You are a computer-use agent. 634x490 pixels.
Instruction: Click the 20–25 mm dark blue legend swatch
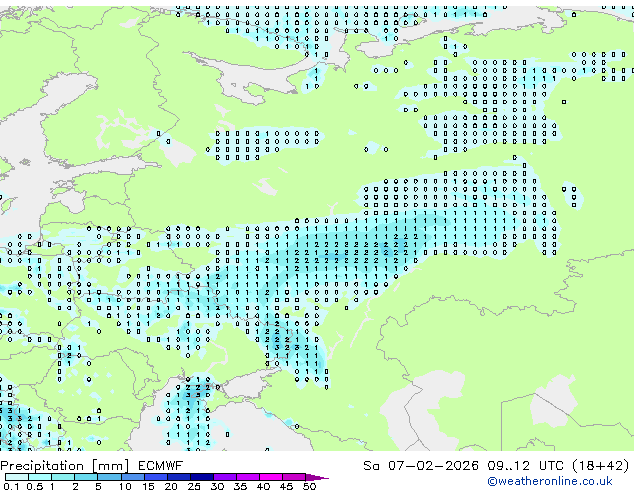179,477
